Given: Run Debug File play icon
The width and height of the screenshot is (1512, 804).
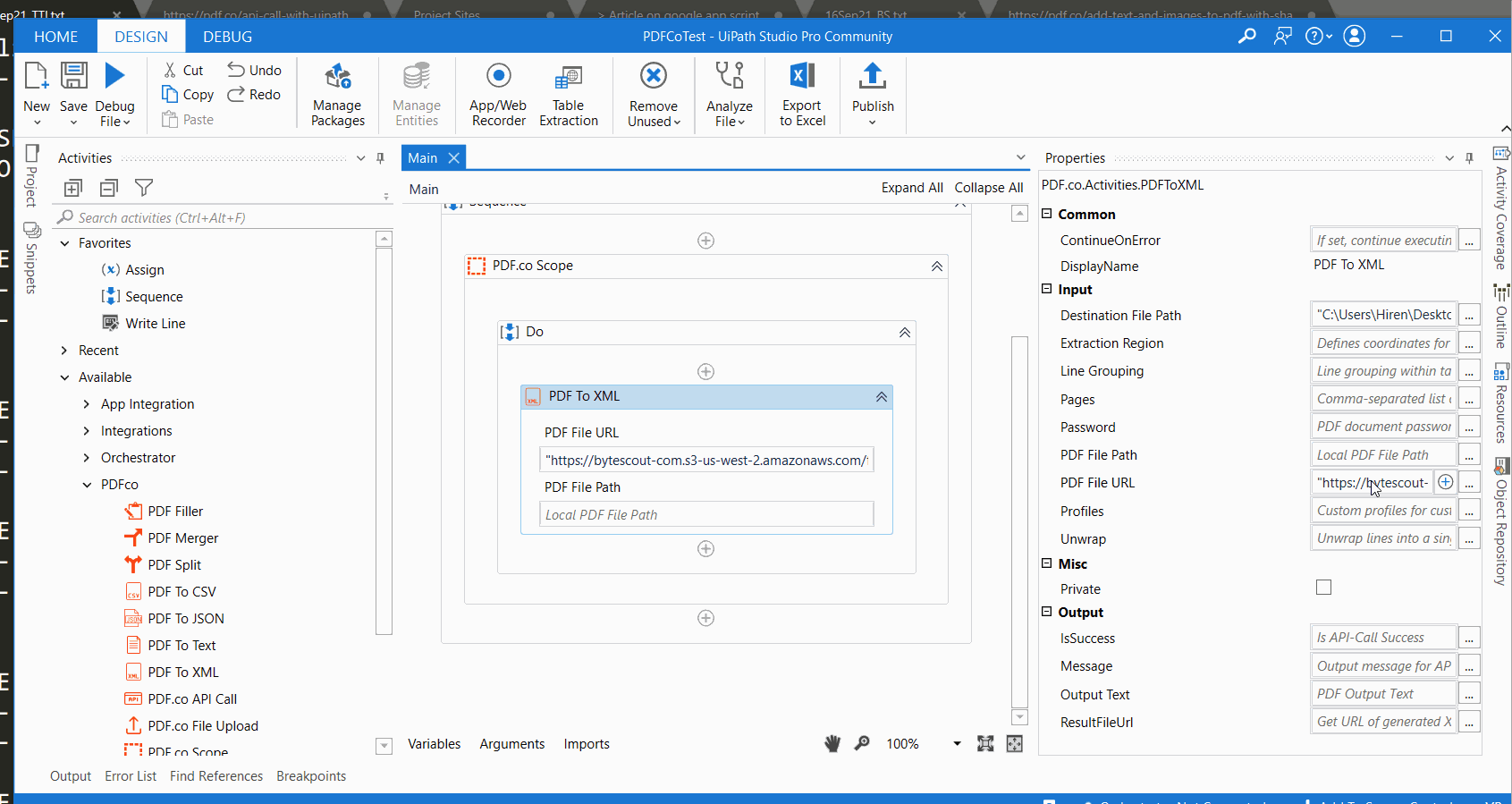Looking at the screenshot, I should click(114, 76).
